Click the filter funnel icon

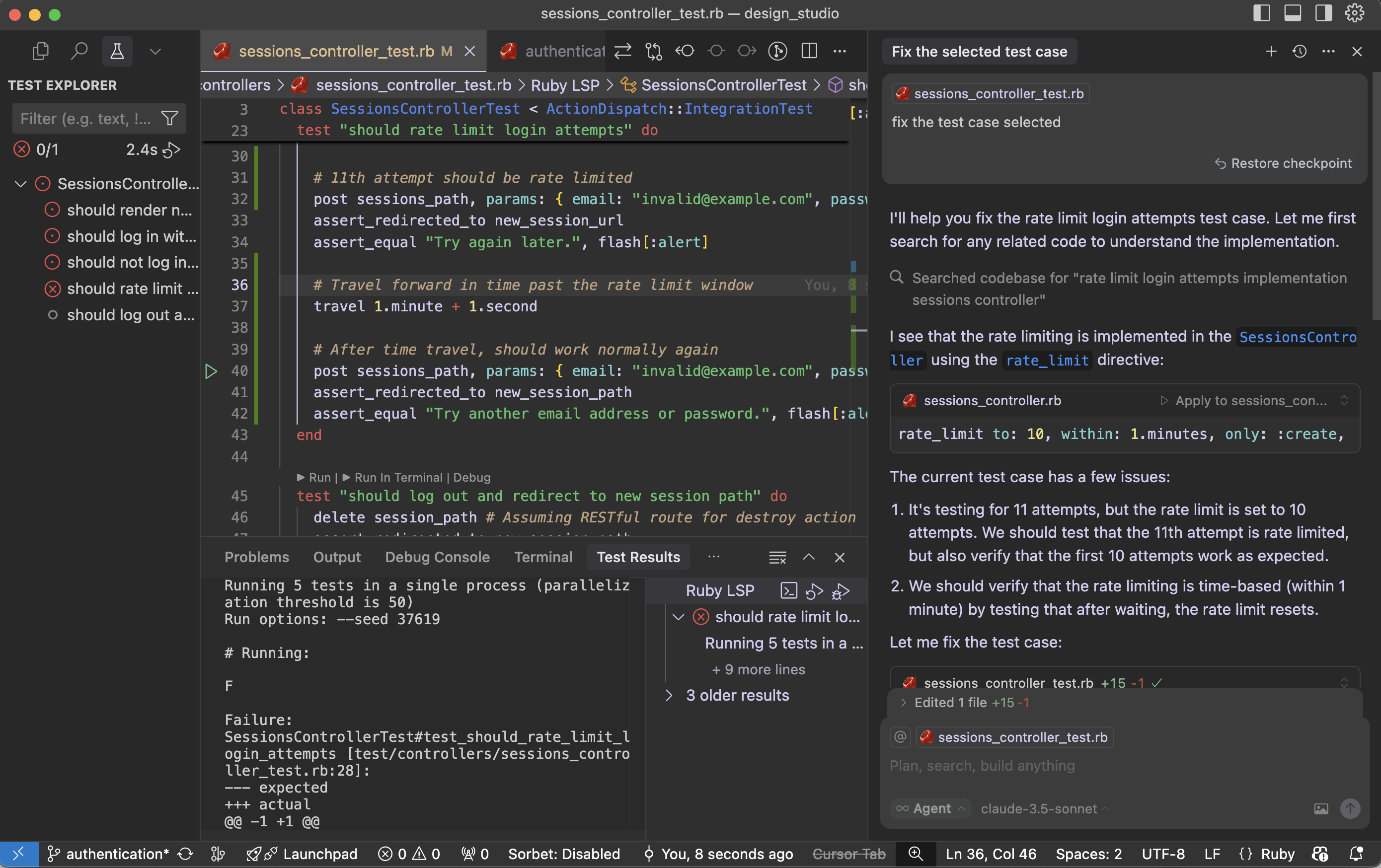tap(169, 119)
